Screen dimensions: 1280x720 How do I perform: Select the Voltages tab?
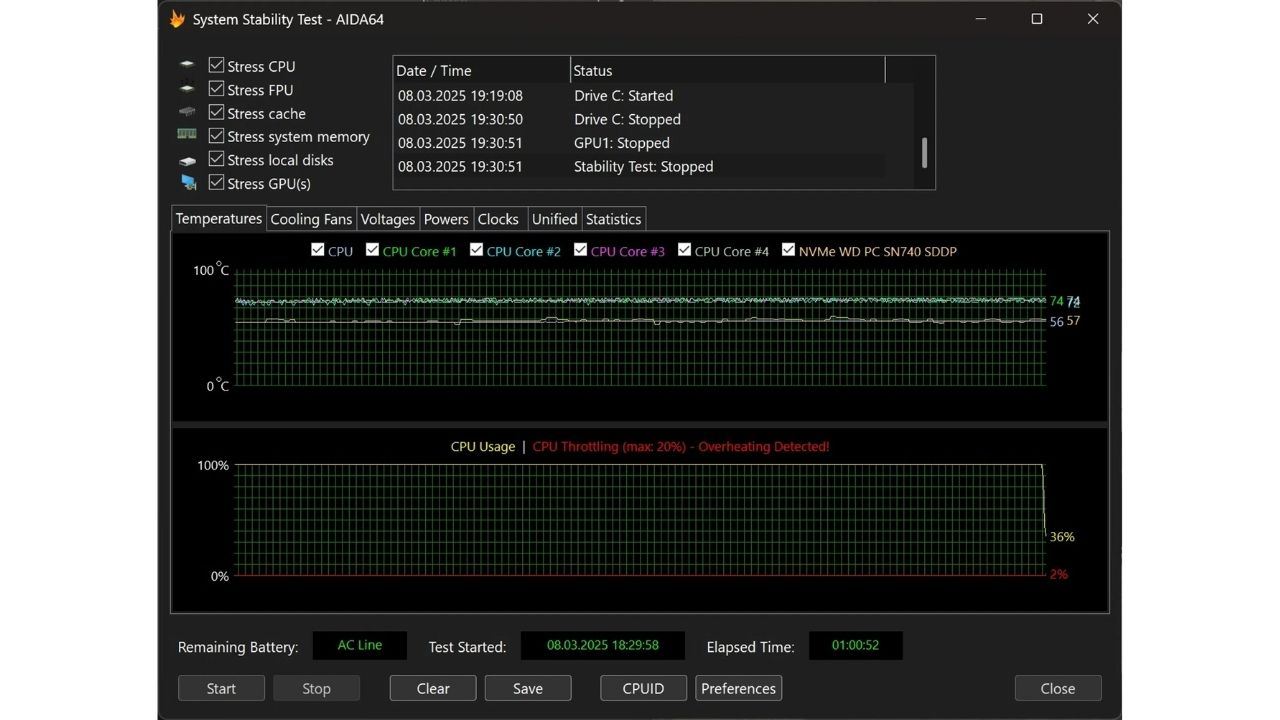(387, 219)
